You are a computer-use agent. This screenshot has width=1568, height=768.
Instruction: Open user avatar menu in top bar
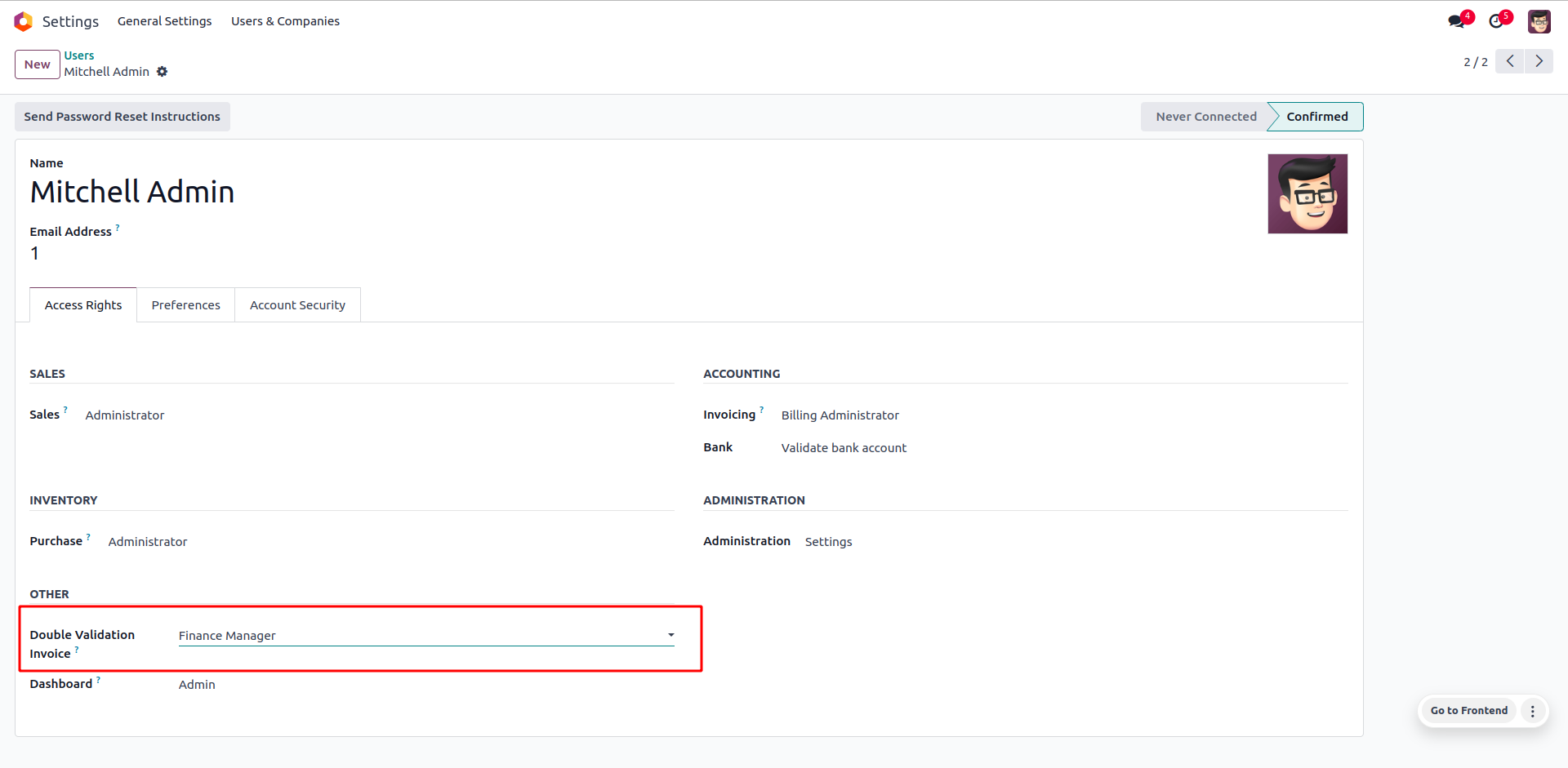(1539, 21)
